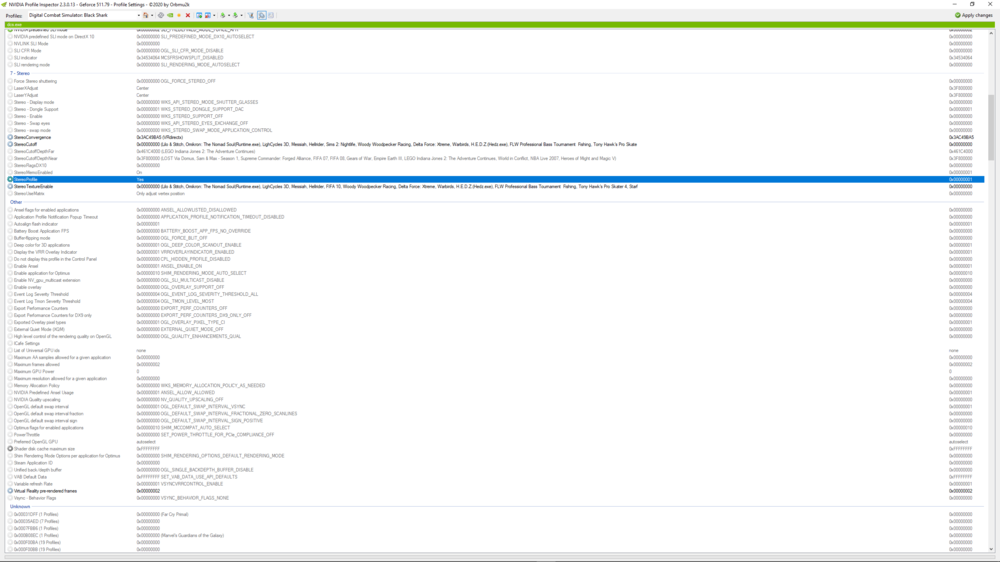
Task: Select Preferred OpenGL GPU row
Action: pyautogui.click(x=494, y=441)
